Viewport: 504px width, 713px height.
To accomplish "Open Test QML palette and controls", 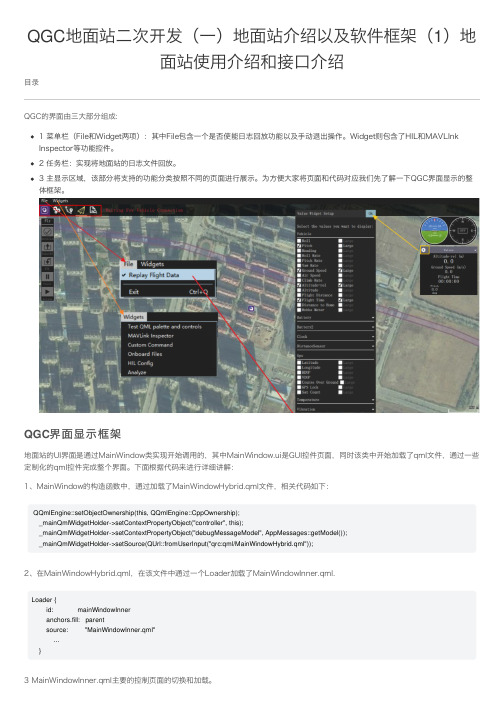I will click(164, 326).
